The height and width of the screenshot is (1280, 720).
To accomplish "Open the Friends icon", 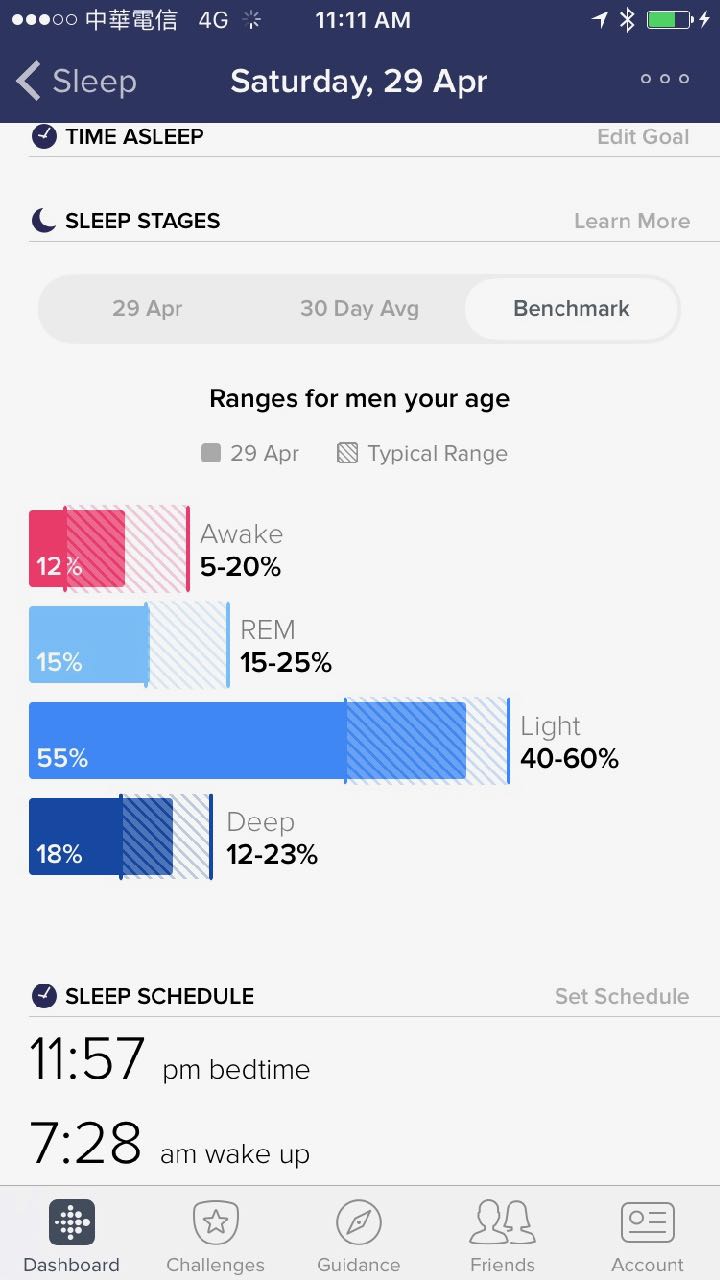I will pos(502,1223).
